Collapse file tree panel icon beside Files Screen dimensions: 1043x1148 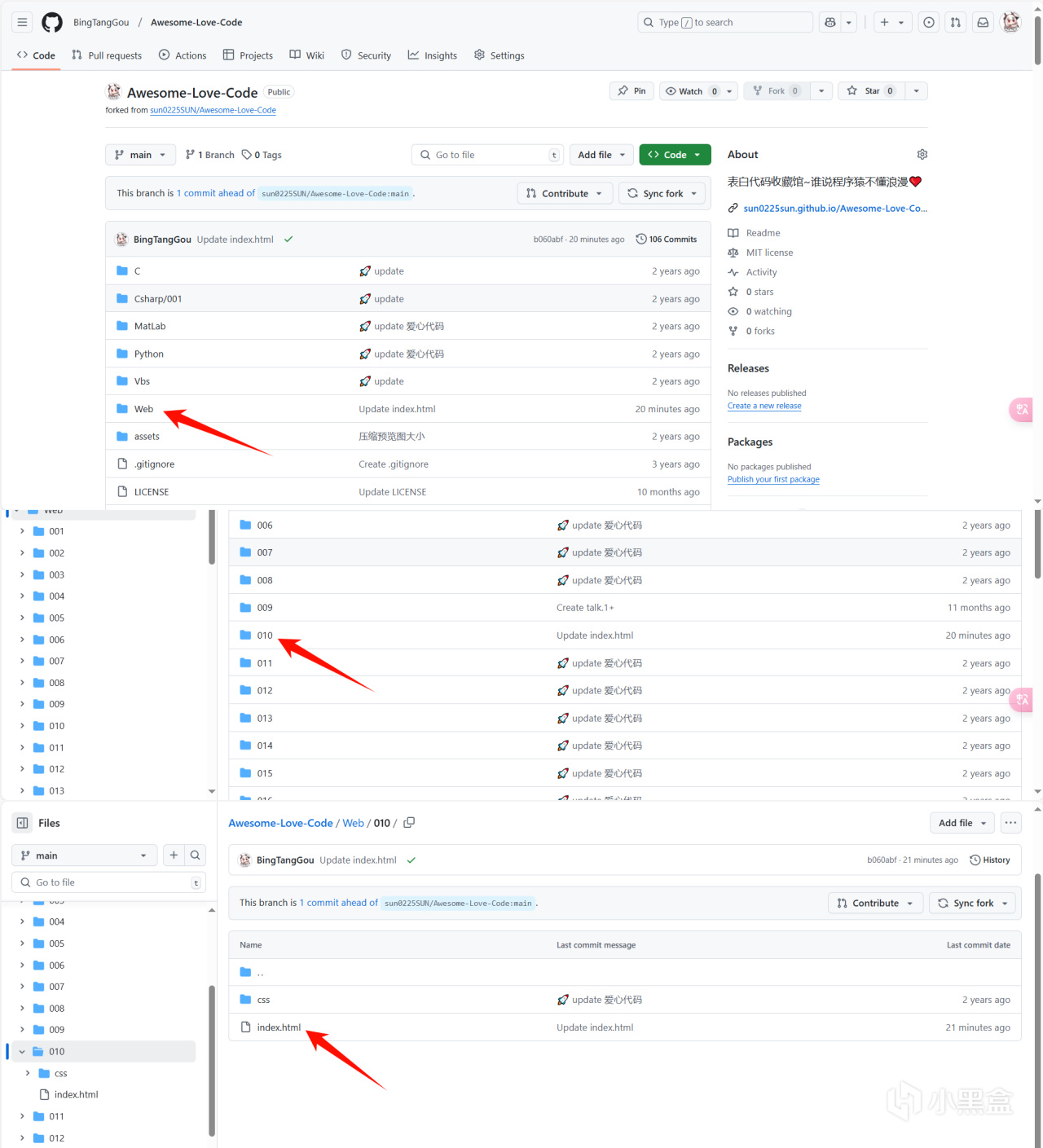[23, 823]
